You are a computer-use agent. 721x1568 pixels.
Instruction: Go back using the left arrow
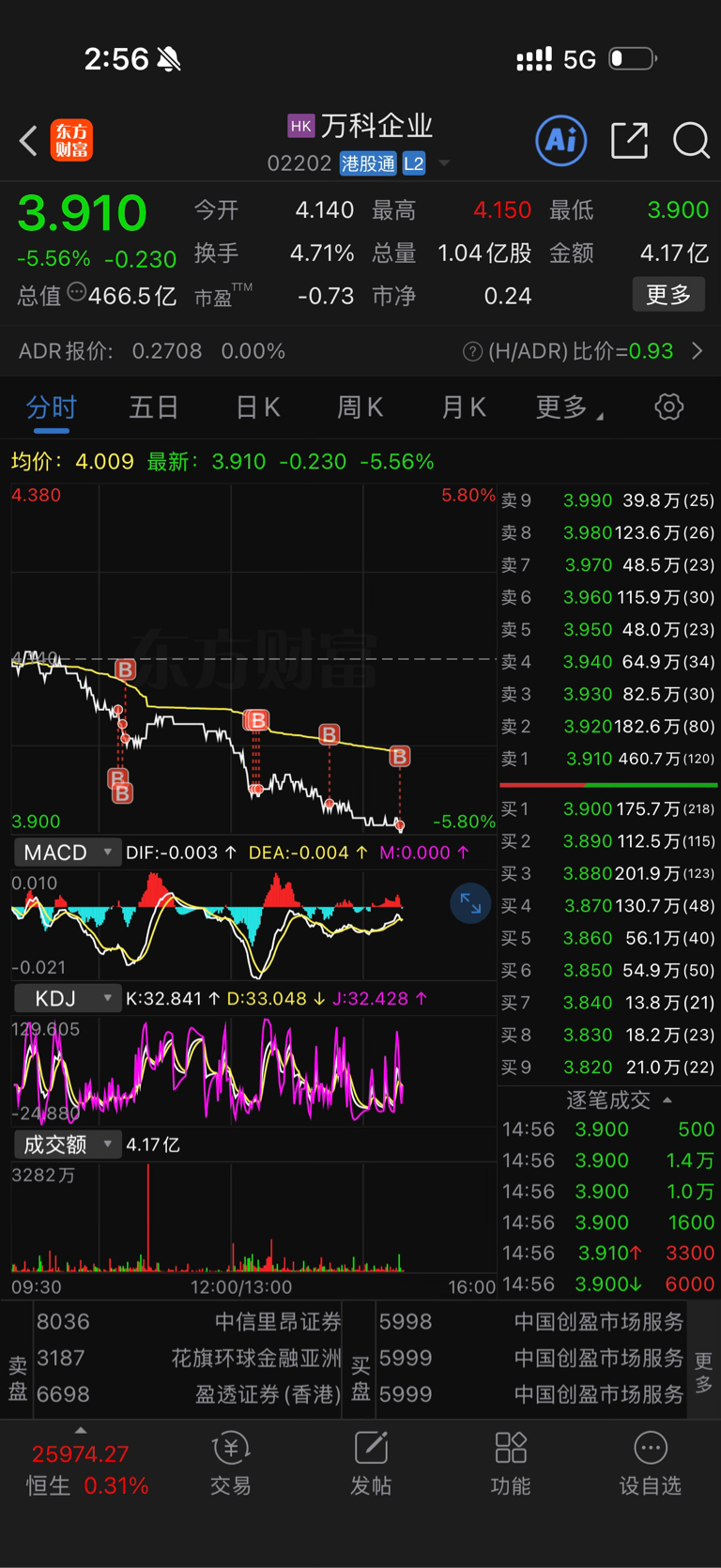click(28, 141)
